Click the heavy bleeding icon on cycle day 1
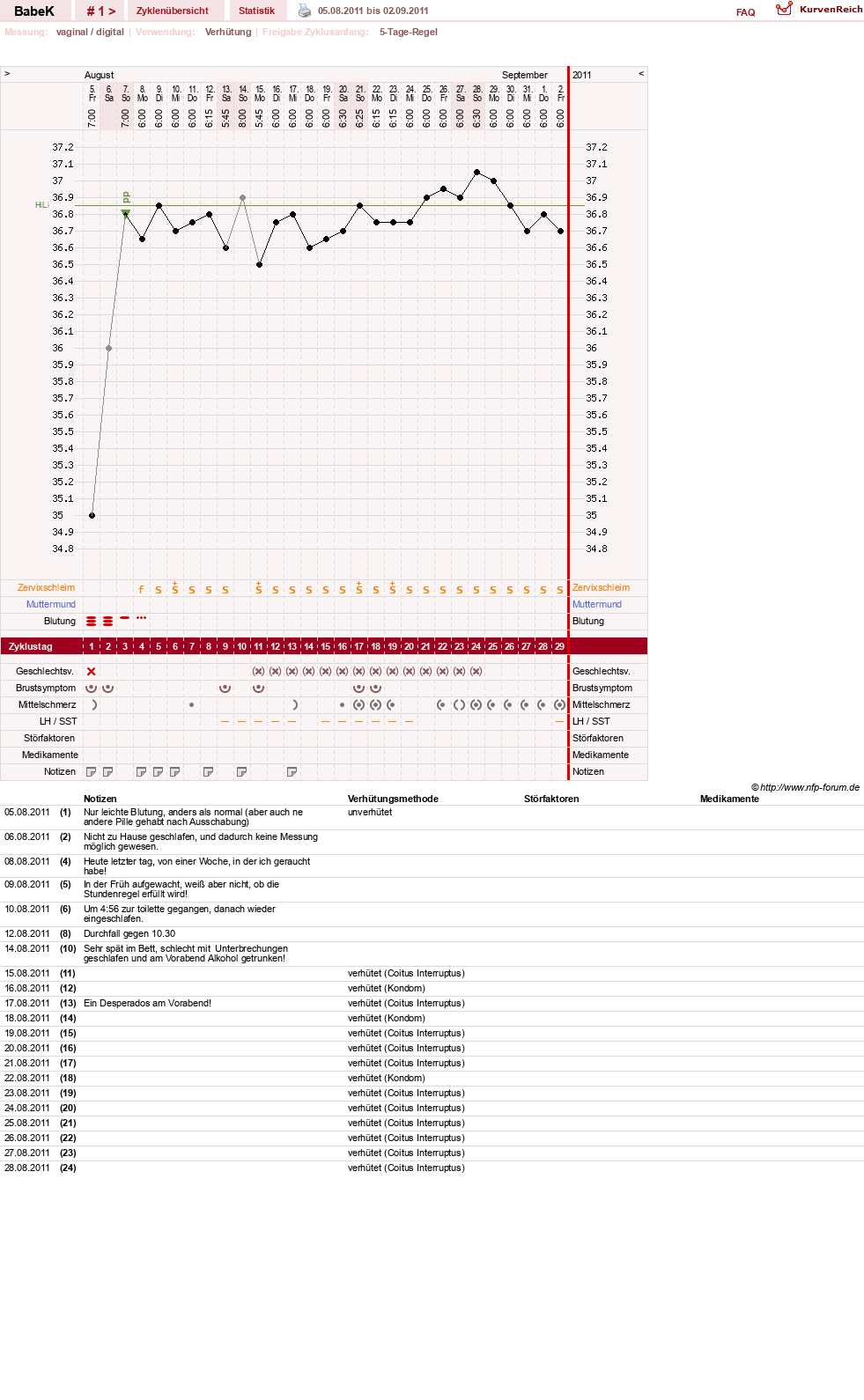 [91, 622]
